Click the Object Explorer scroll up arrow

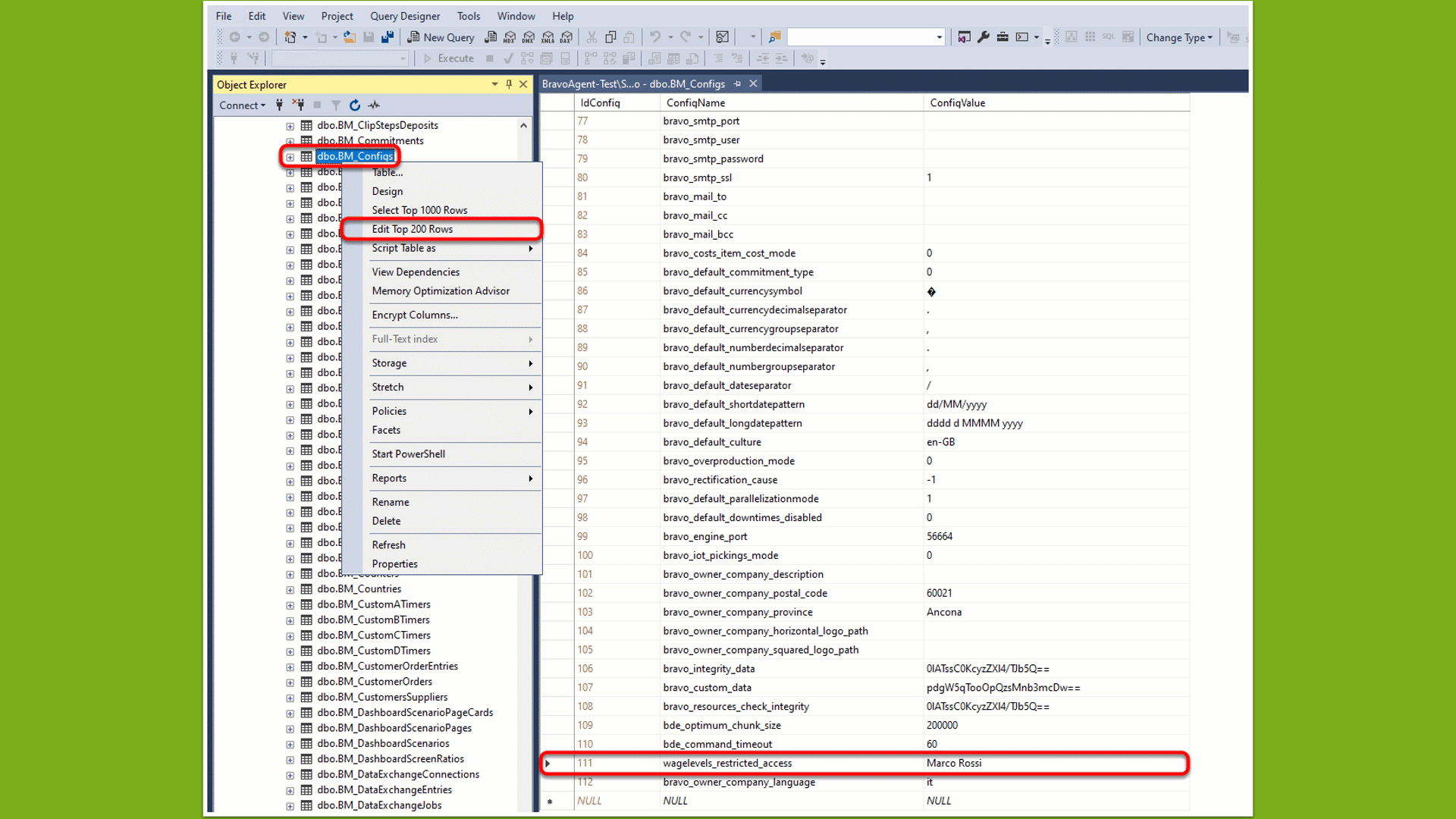(x=523, y=126)
